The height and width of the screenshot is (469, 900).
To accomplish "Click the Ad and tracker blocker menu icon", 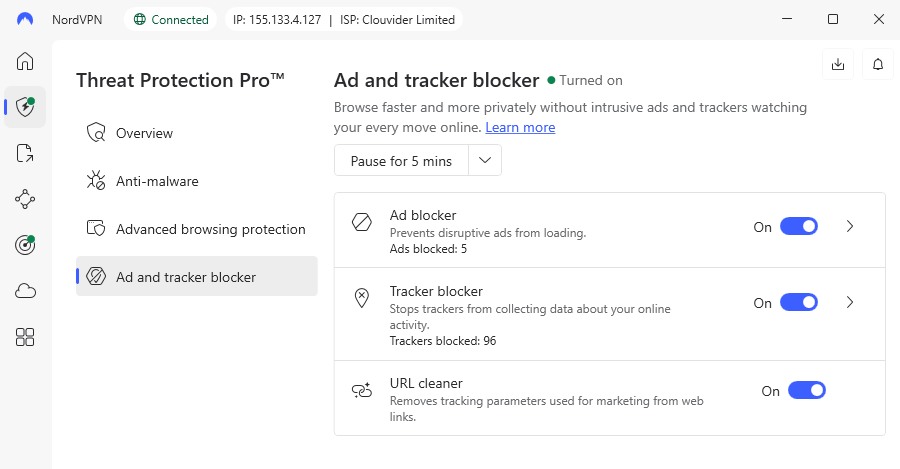I will pos(96,276).
